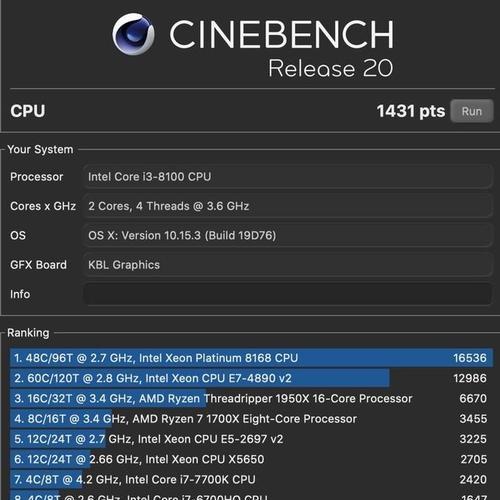Select Core i7-6700HQ ranking row
500x500 pixels.
pos(251,496)
